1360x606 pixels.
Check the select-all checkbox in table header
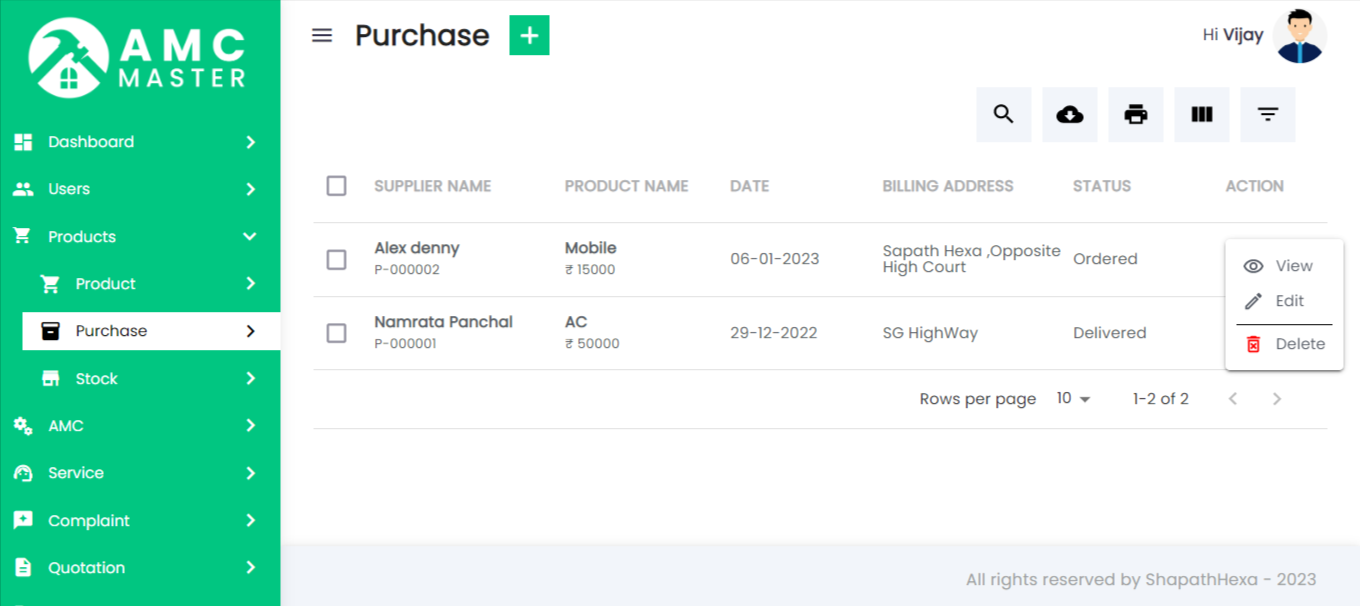click(336, 186)
